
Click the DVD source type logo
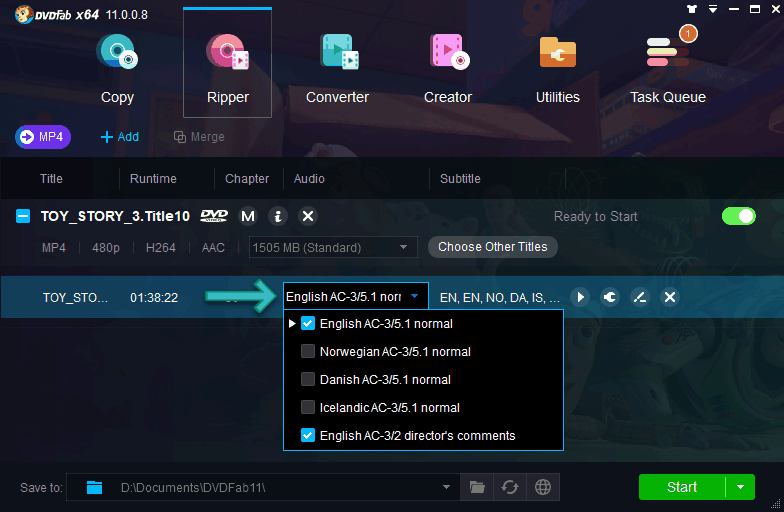pos(214,216)
